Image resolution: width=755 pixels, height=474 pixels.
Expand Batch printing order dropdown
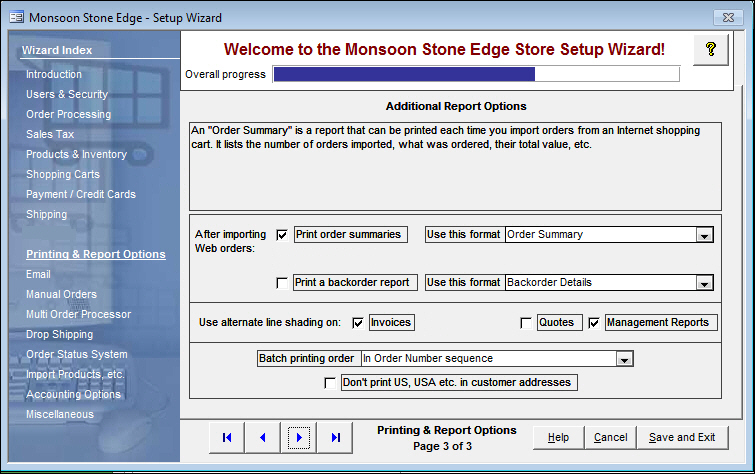(625, 359)
